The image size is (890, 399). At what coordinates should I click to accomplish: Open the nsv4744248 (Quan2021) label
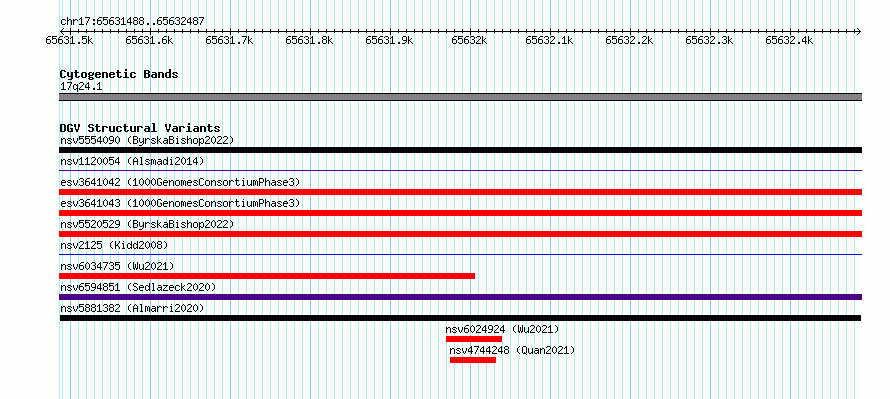tap(512, 350)
